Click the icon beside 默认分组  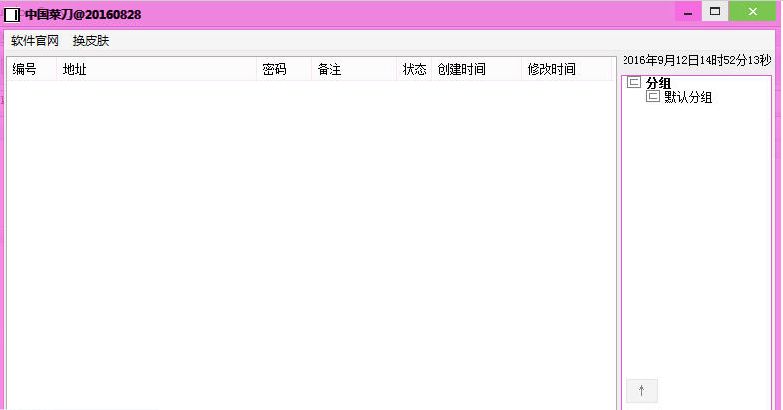point(653,97)
